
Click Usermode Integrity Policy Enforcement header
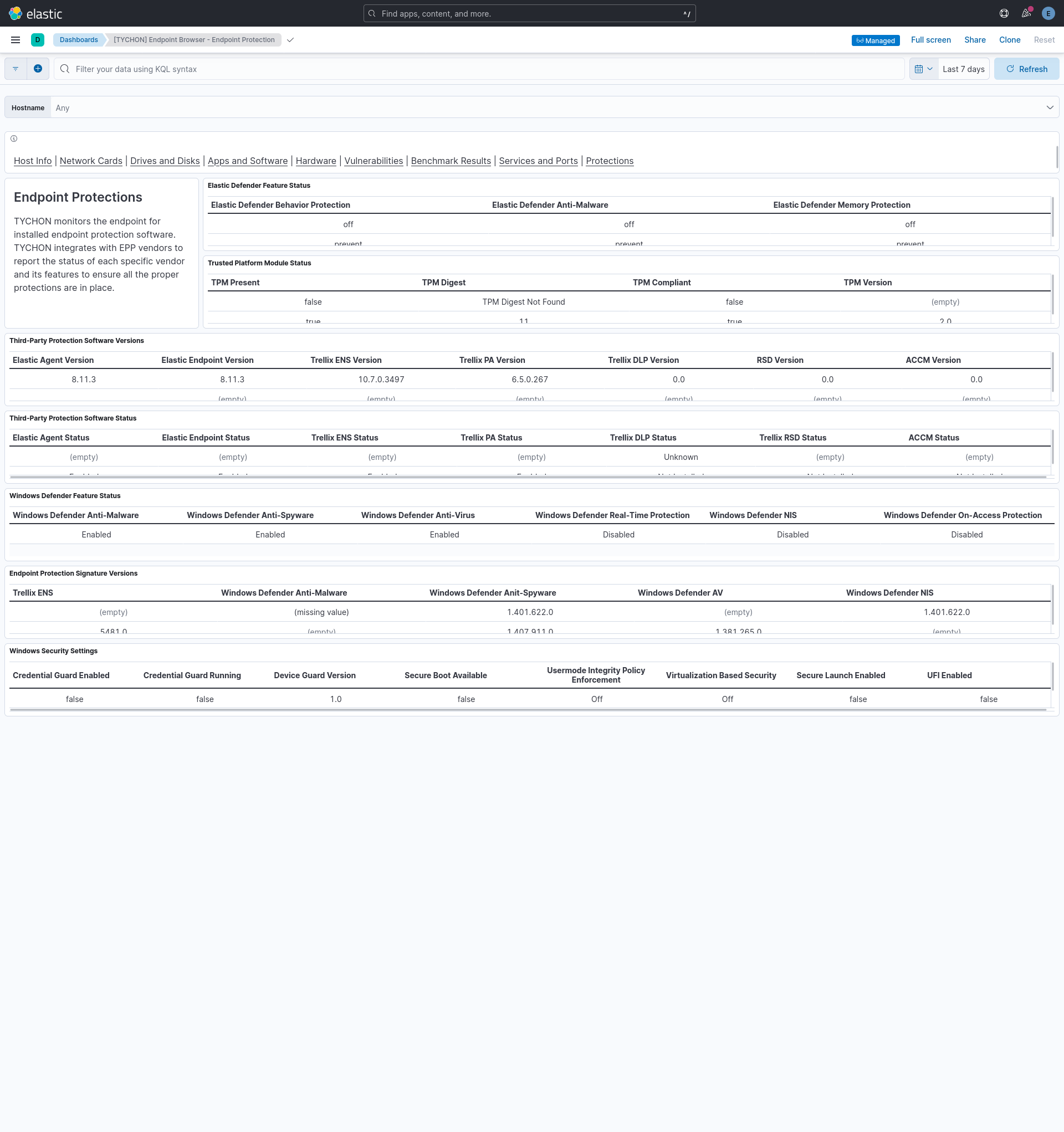click(596, 675)
